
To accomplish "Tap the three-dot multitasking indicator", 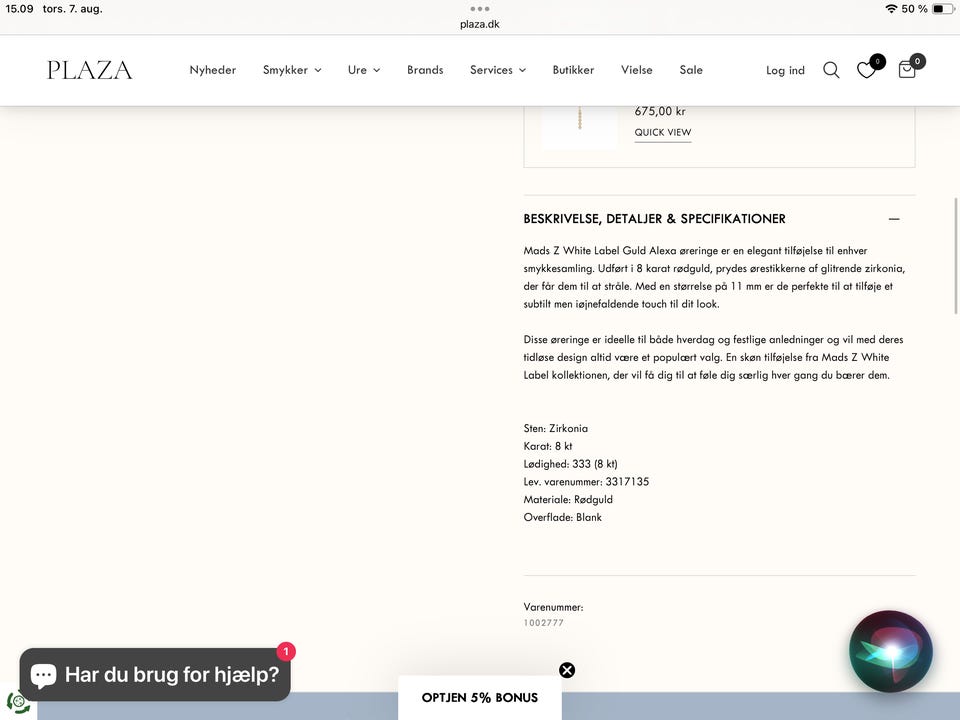I will click(x=480, y=9).
